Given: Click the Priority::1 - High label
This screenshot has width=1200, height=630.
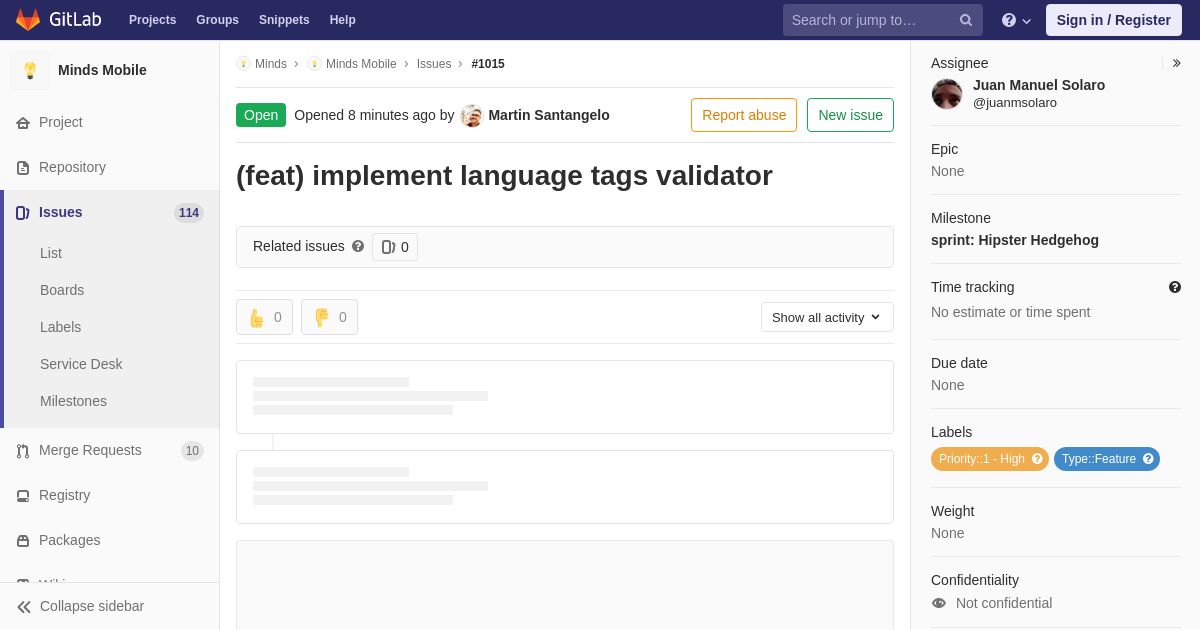Looking at the screenshot, I should click(982, 459).
